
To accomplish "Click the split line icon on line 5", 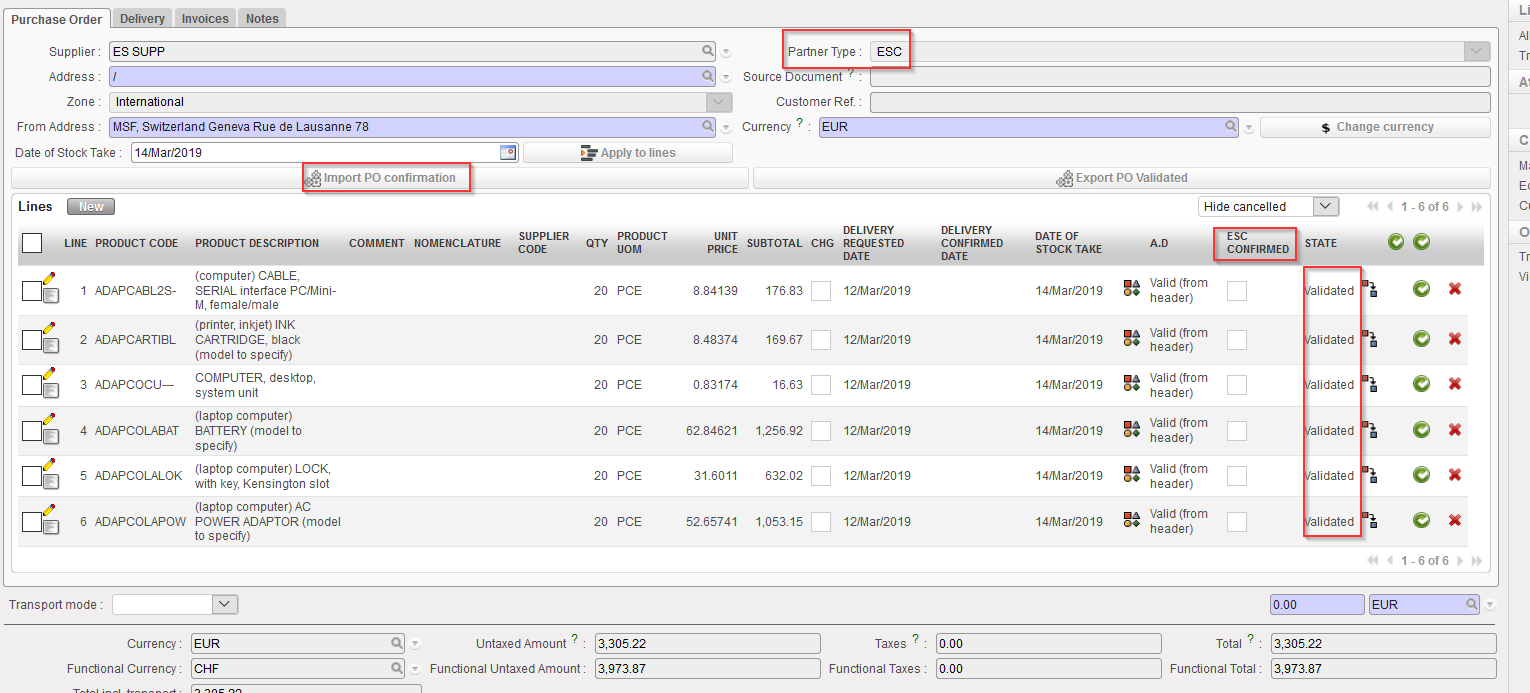I will [x=1370, y=475].
